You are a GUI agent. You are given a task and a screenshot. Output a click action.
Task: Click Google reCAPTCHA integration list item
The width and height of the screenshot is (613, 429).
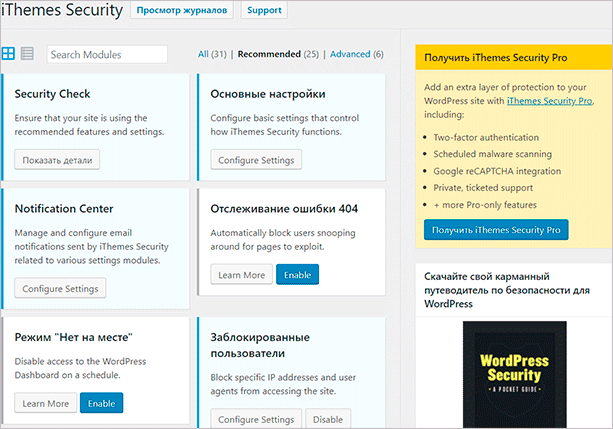point(497,171)
